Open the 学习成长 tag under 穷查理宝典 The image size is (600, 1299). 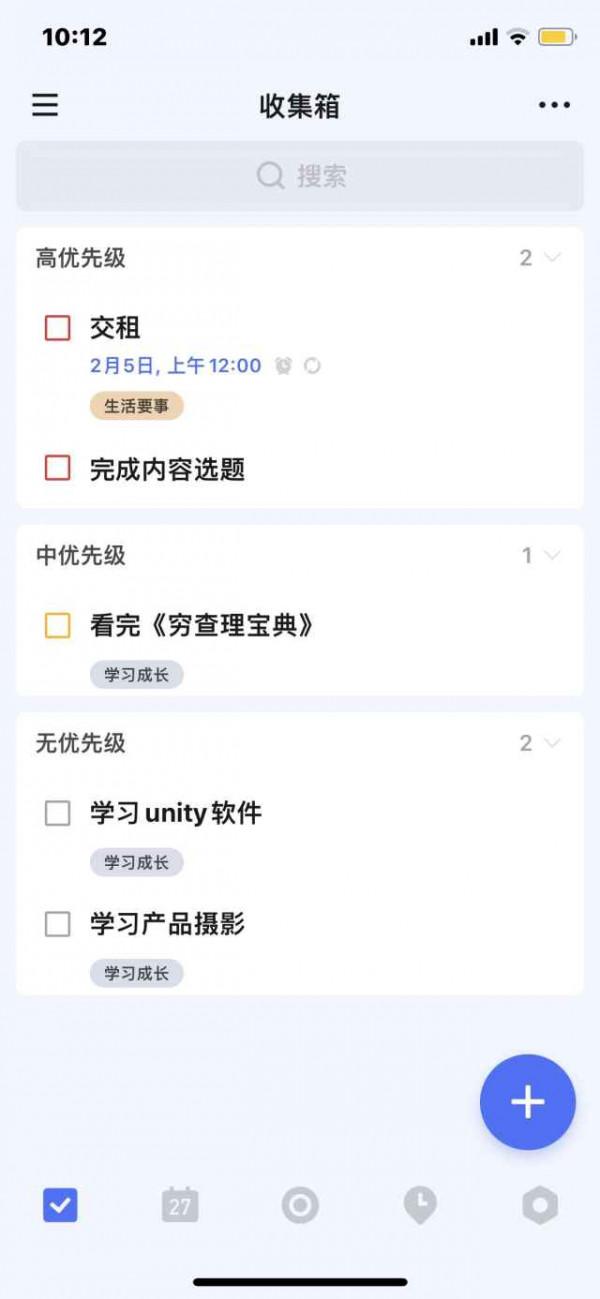point(137,674)
